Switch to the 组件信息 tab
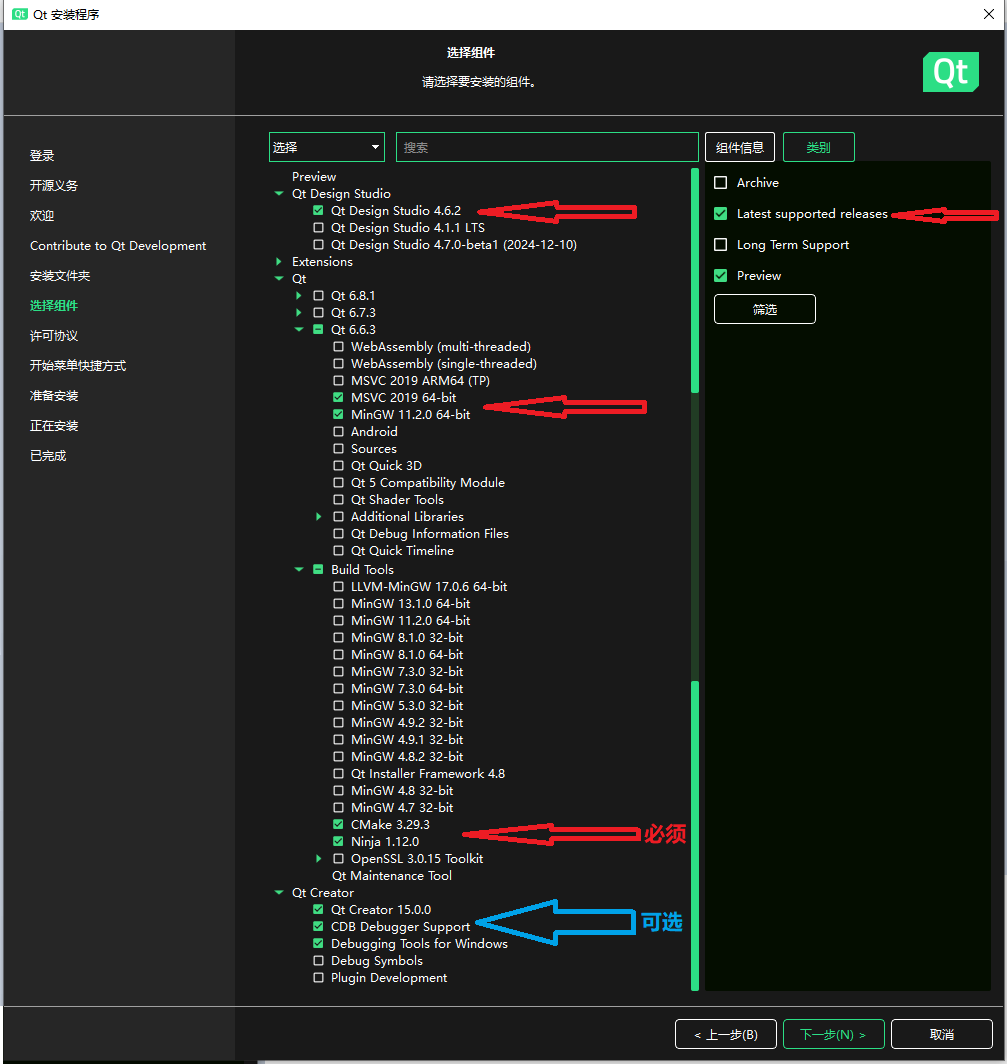The image size is (1007, 1064). (740, 147)
